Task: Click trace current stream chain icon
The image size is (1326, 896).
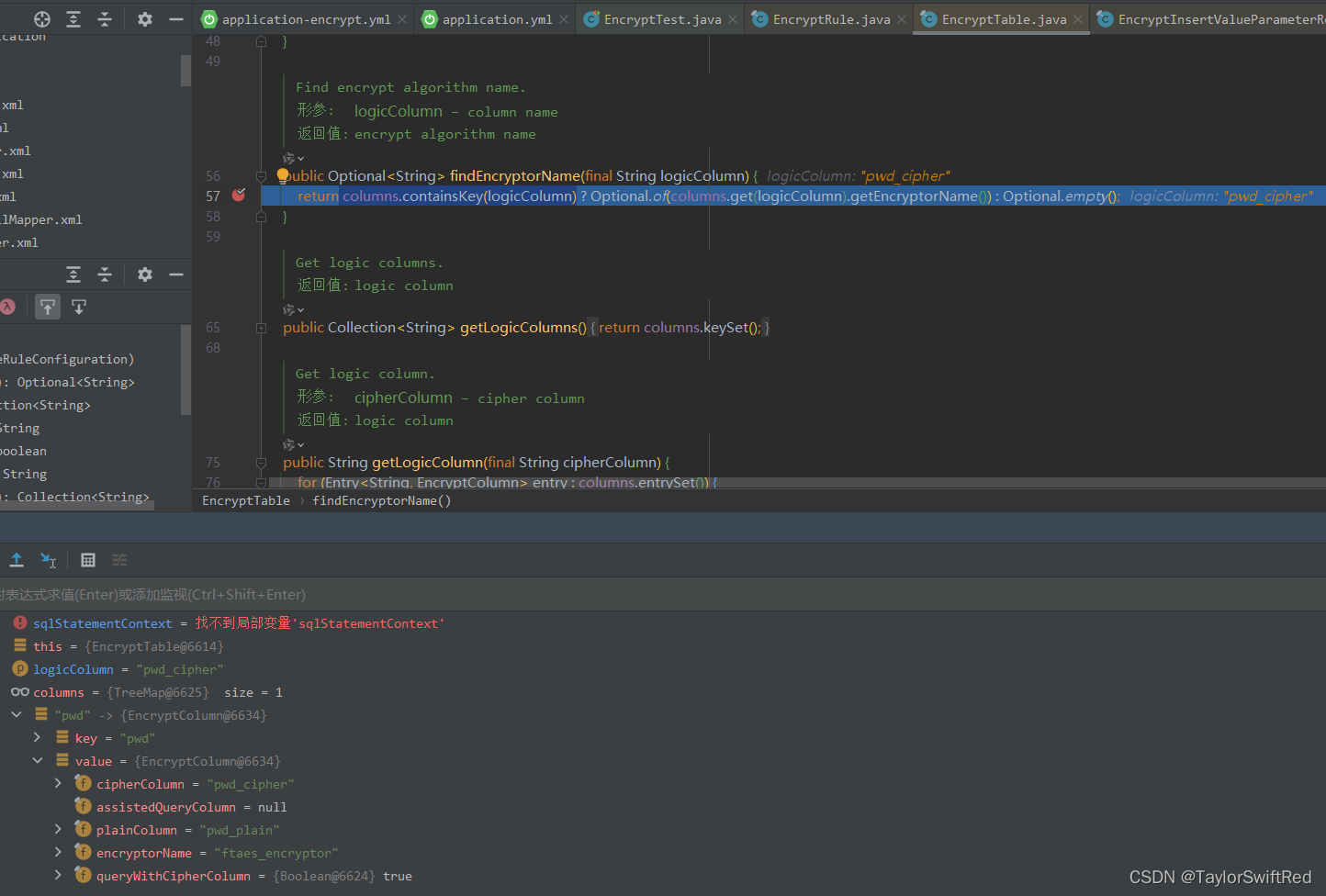Action: coord(119,560)
